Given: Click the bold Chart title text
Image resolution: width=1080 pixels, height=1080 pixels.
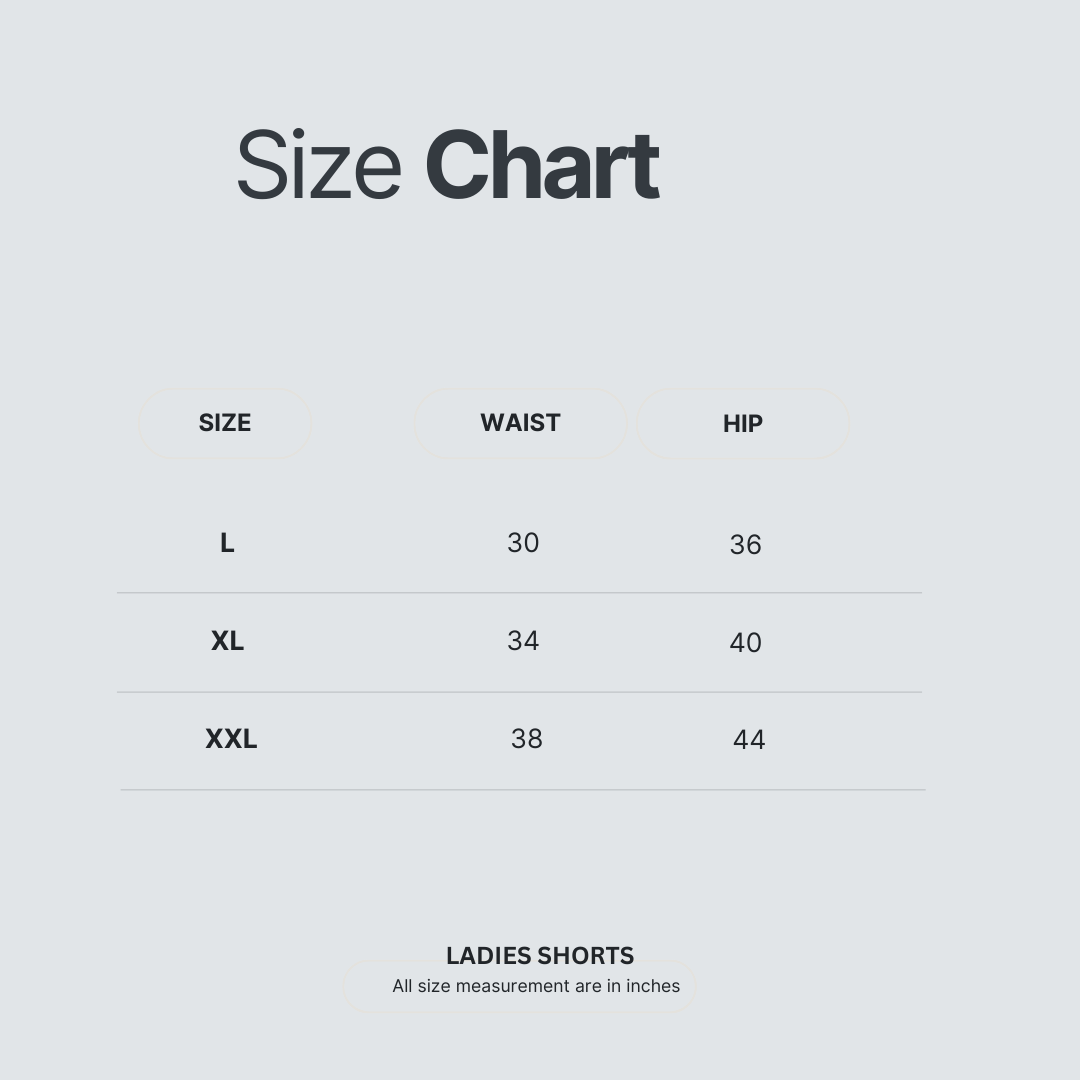Looking at the screenshot, I should coord(543,165).
